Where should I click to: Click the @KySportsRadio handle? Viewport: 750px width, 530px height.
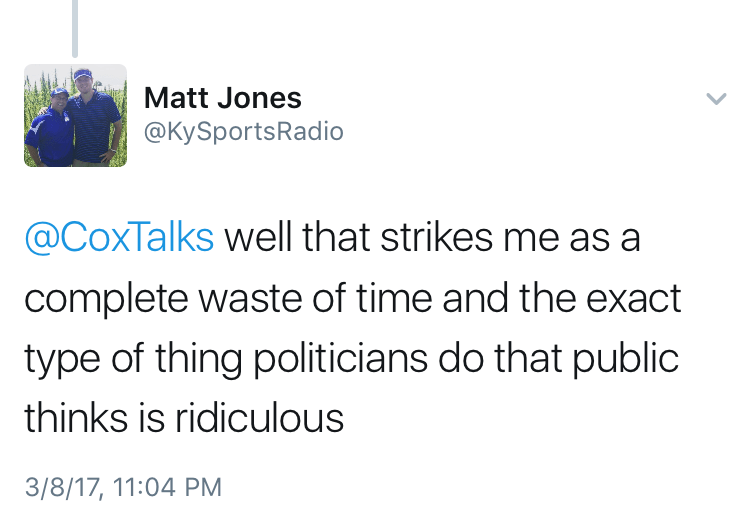(x=243, y=131)
